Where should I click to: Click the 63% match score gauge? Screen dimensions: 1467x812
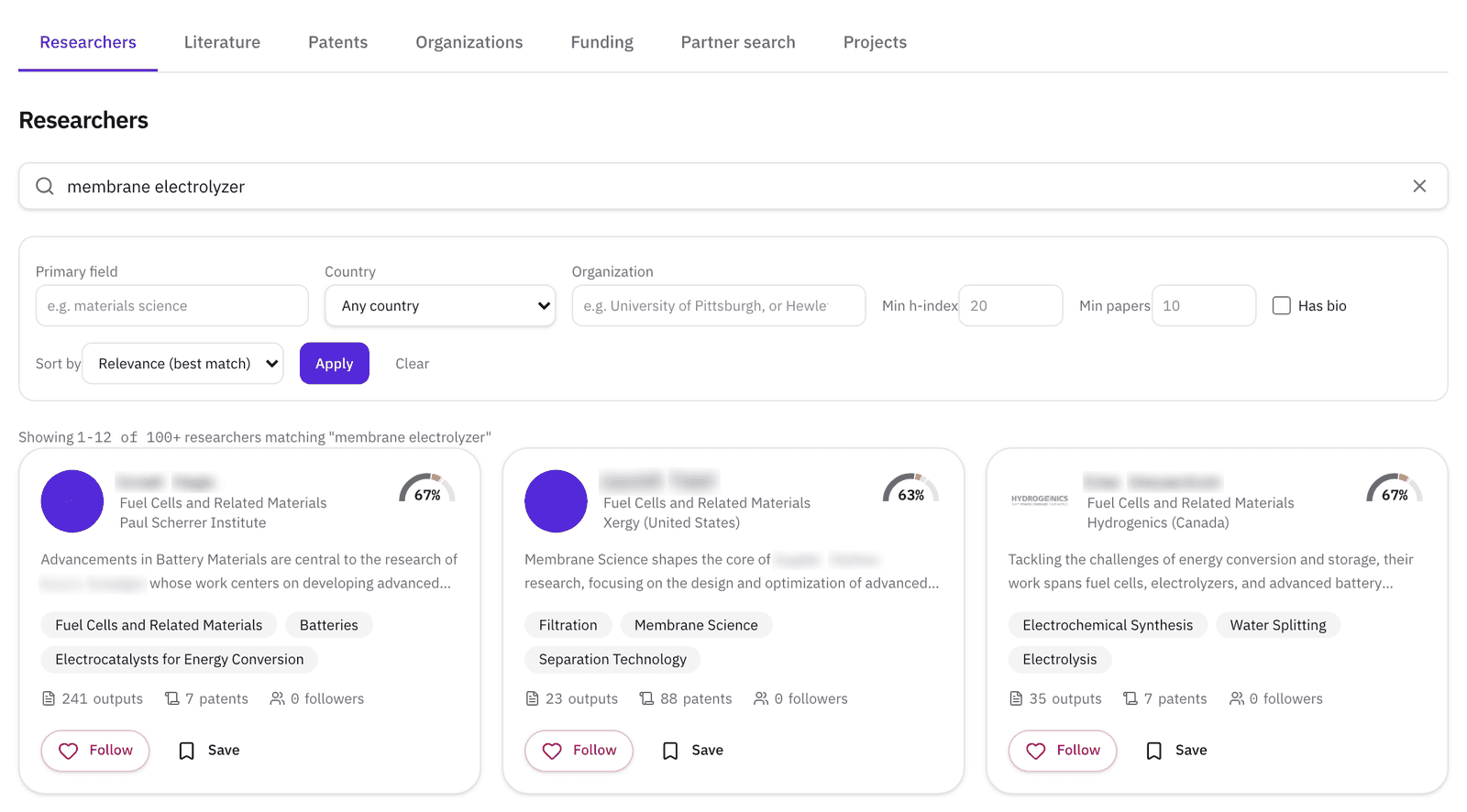tap(910, 488)
